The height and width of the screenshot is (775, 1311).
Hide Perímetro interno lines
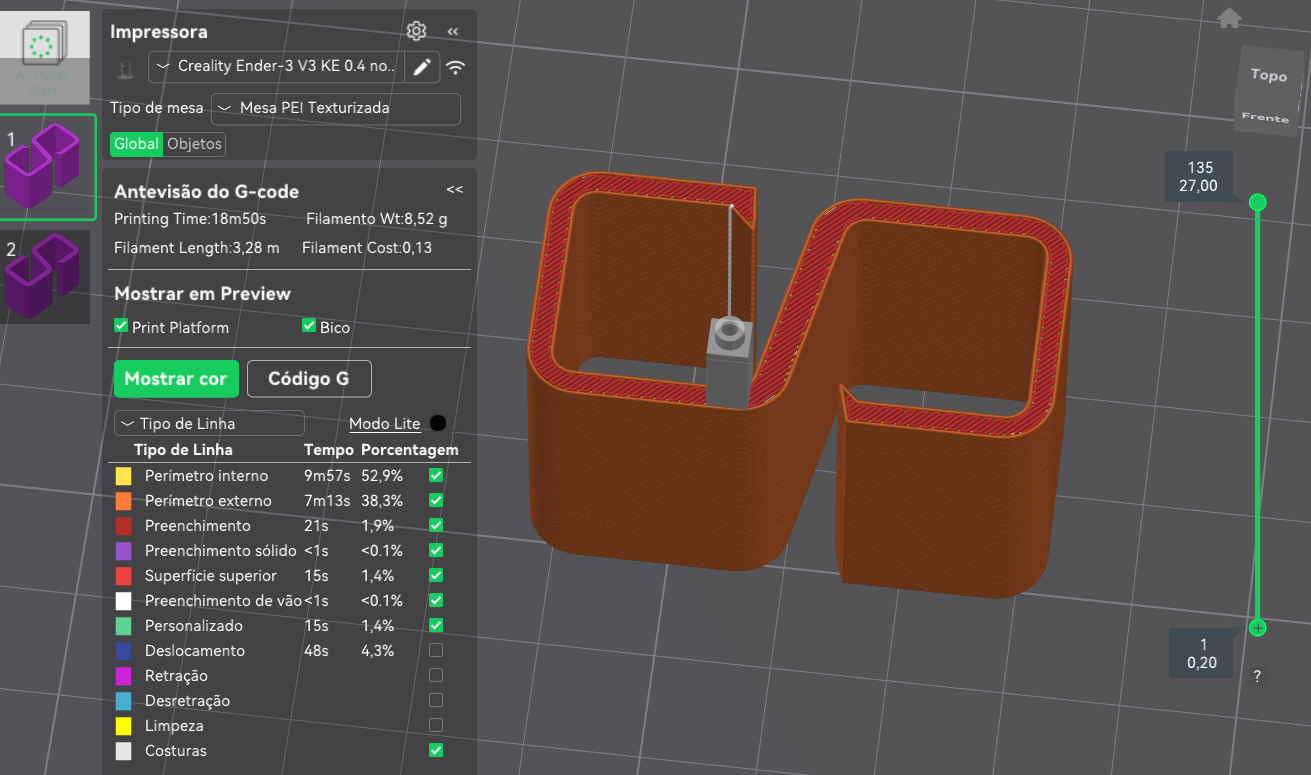click(x=436, y=476)
